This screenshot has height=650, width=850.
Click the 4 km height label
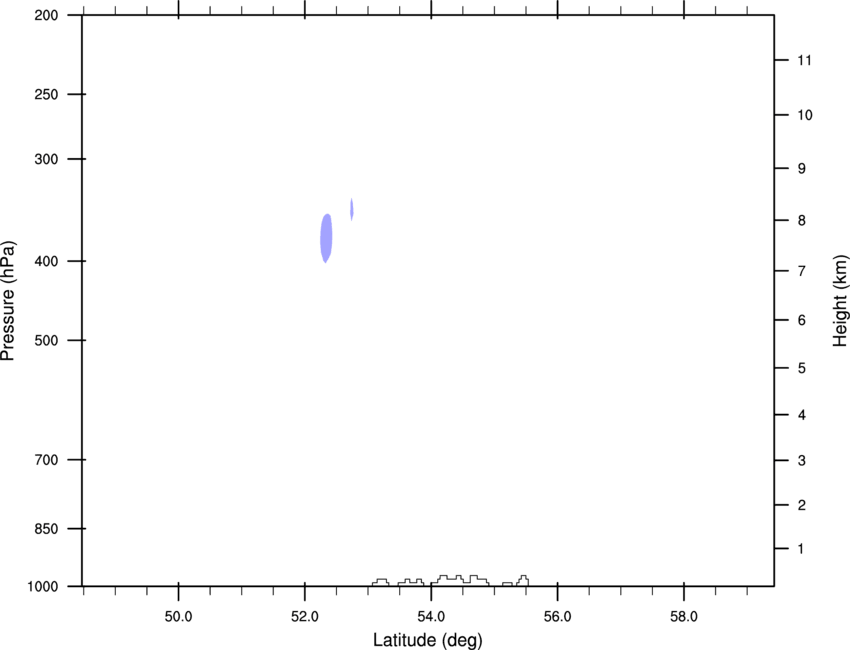tap(802, 415)
